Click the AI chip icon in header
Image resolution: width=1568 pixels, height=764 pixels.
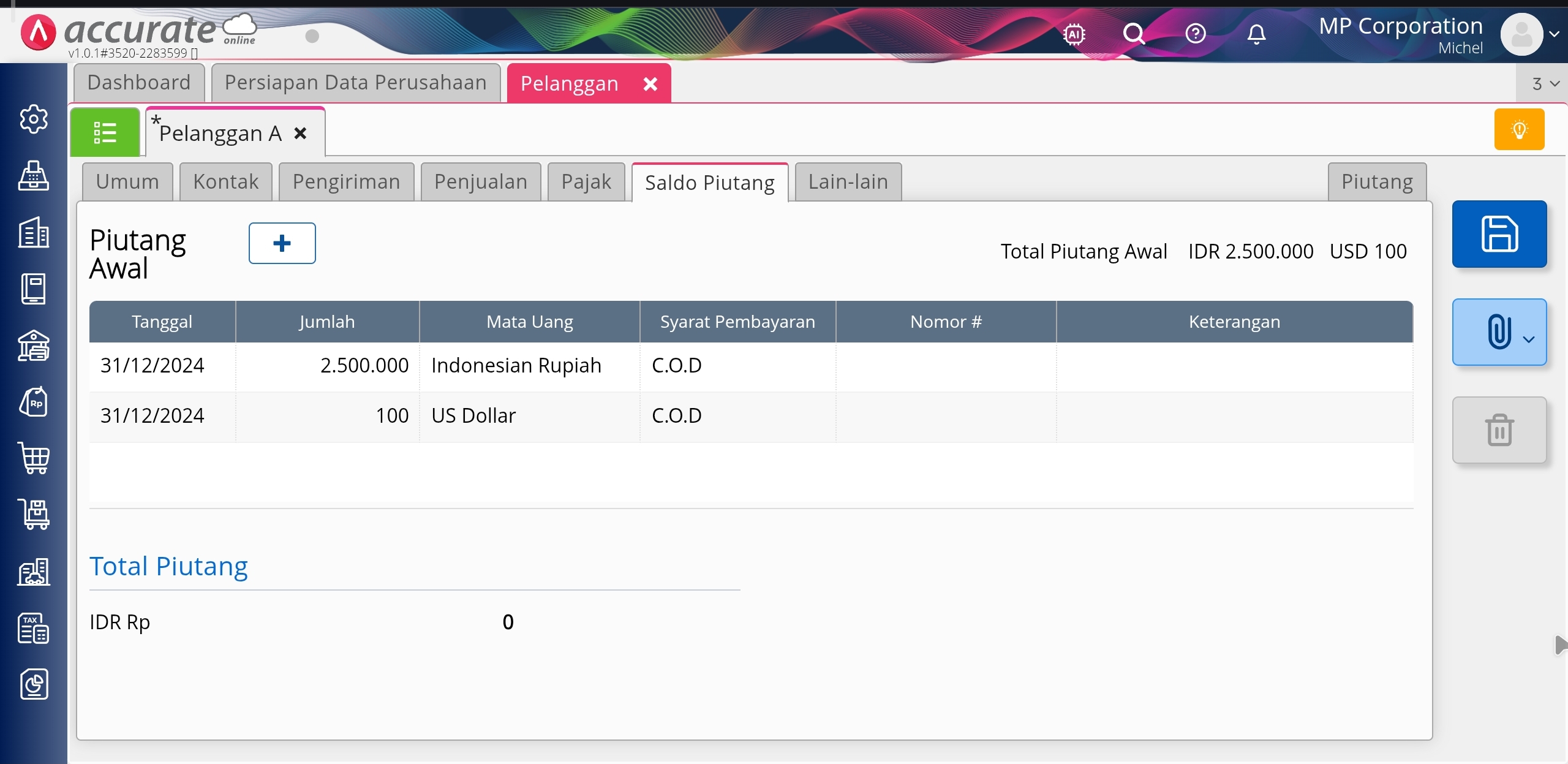tap(1074, 34)
